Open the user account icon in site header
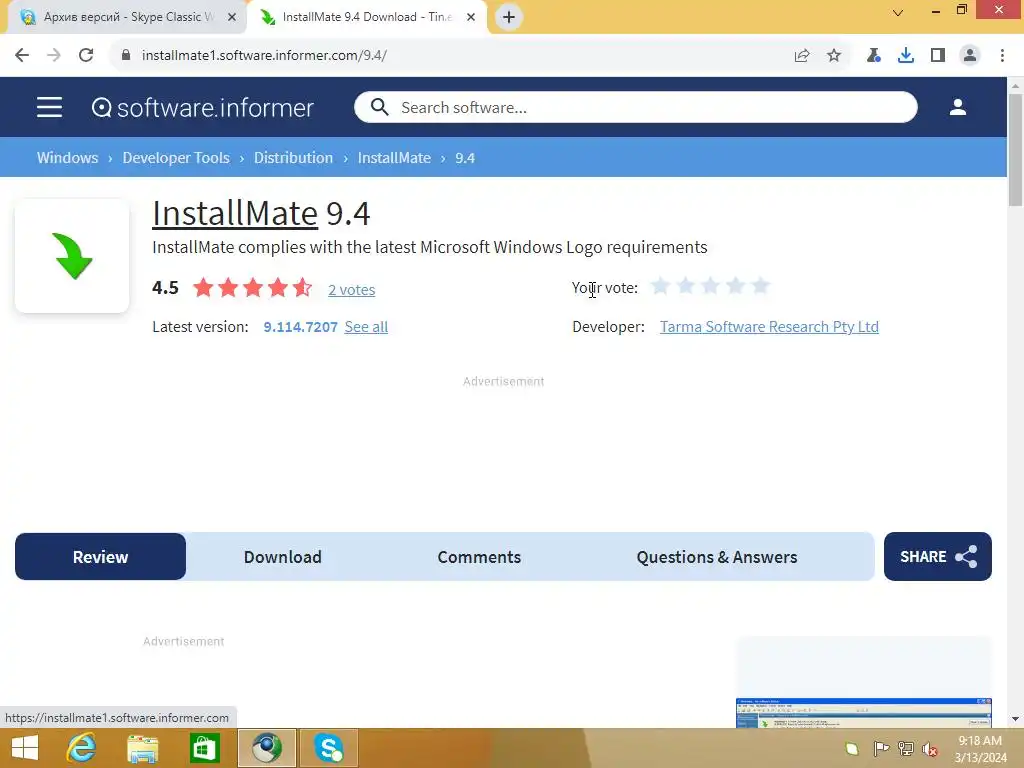This screenshot has width=1024, height=768. click(957, 107)
